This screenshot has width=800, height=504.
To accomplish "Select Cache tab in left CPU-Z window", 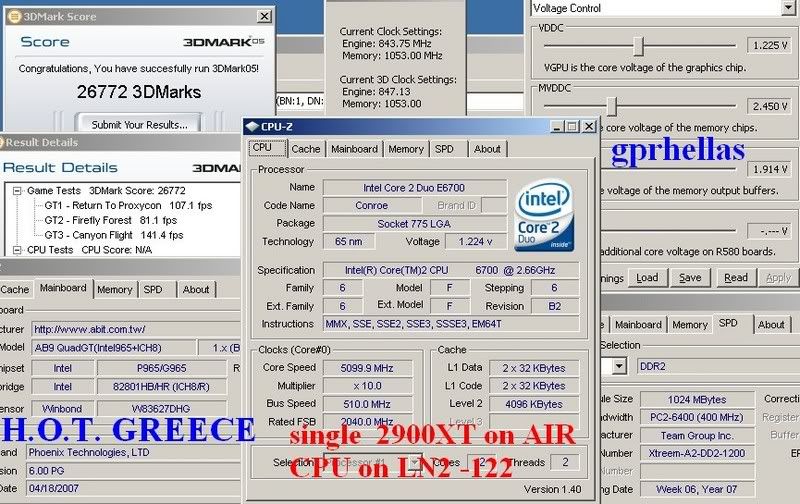I will pyautogui.click(x=15, y=290).
